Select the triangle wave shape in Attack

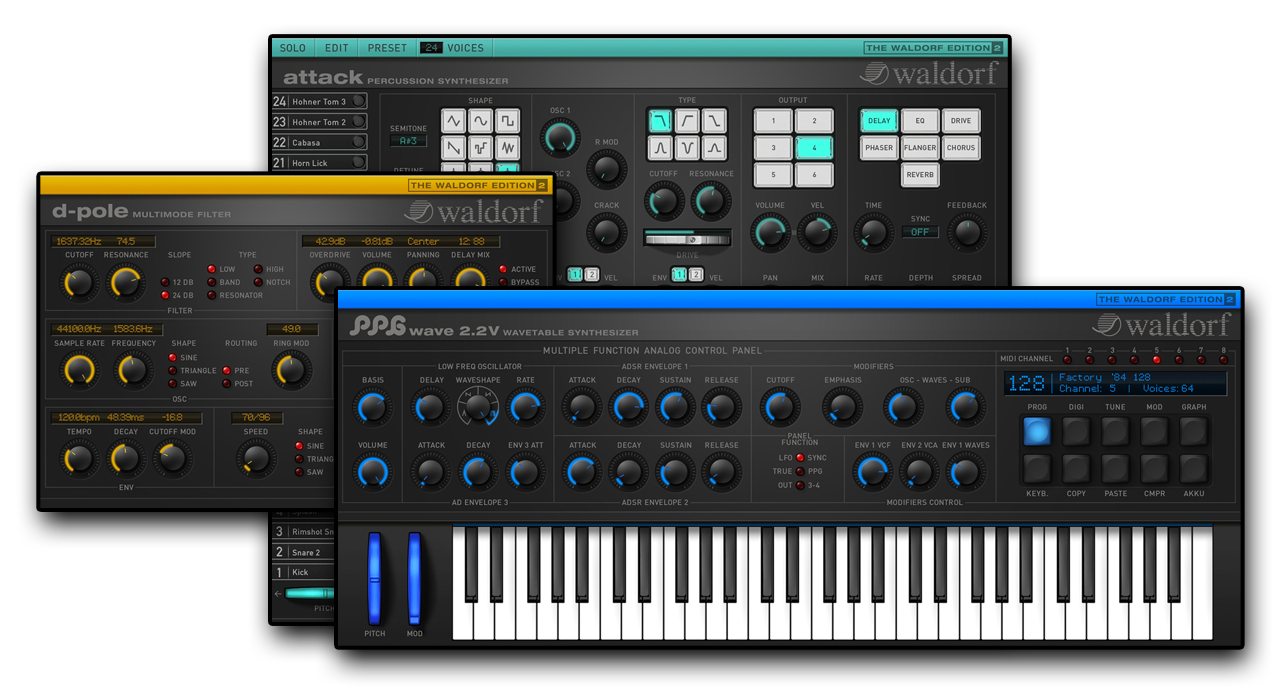[x=454, y=121]
